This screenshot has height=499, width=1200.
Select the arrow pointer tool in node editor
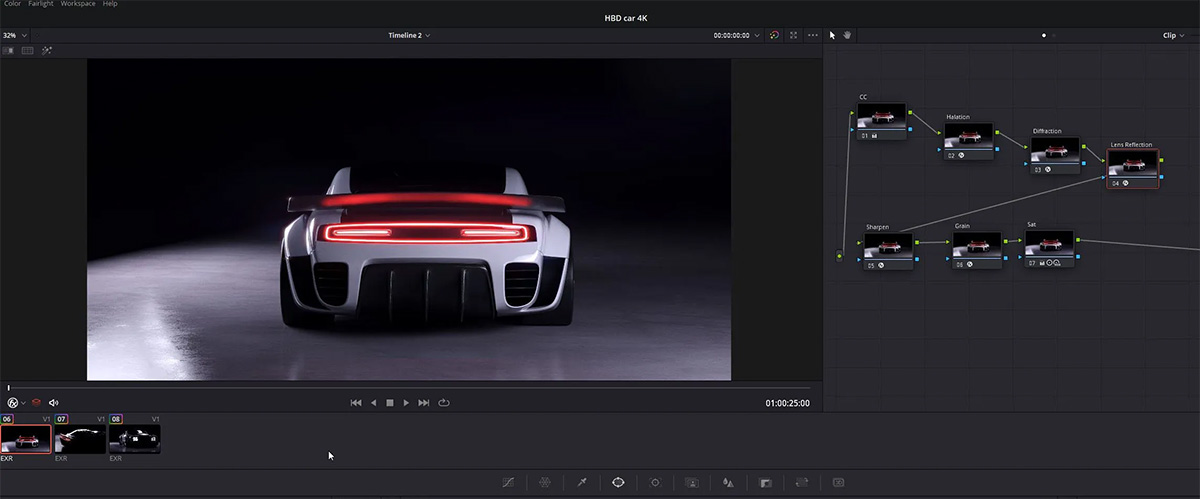tap(833, 35)
